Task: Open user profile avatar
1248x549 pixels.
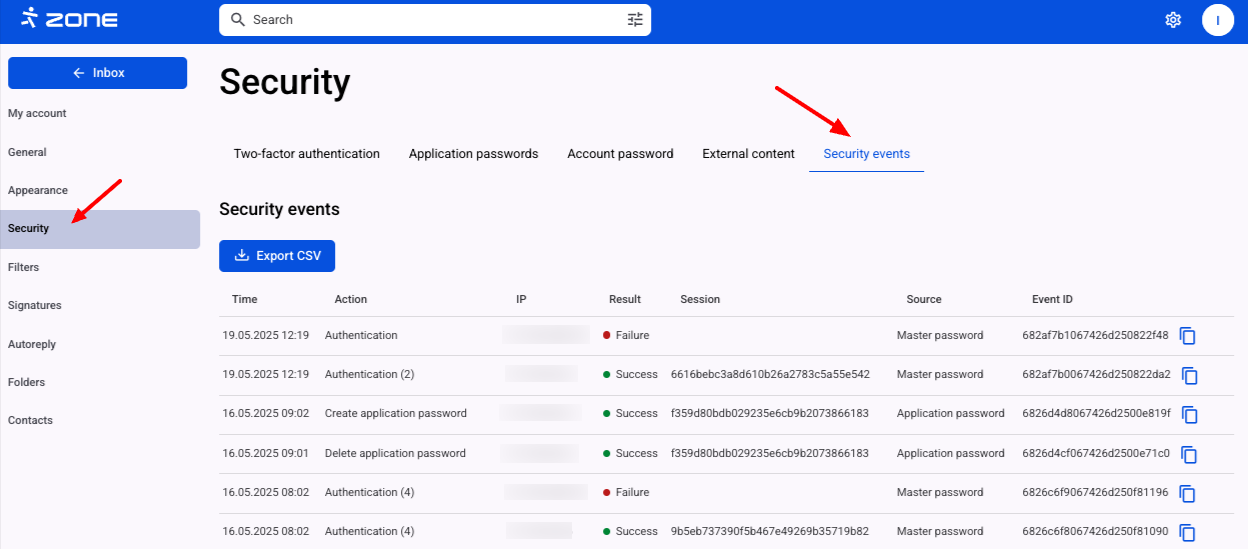Action: coord(1217,20)
